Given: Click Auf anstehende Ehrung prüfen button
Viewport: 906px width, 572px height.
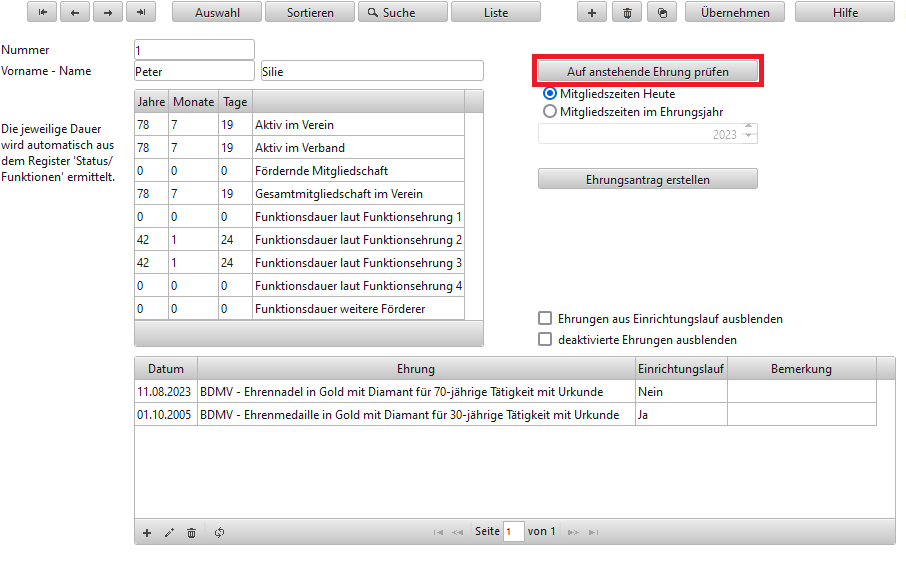Looking at the screenshot, I should tap(648, 72).
